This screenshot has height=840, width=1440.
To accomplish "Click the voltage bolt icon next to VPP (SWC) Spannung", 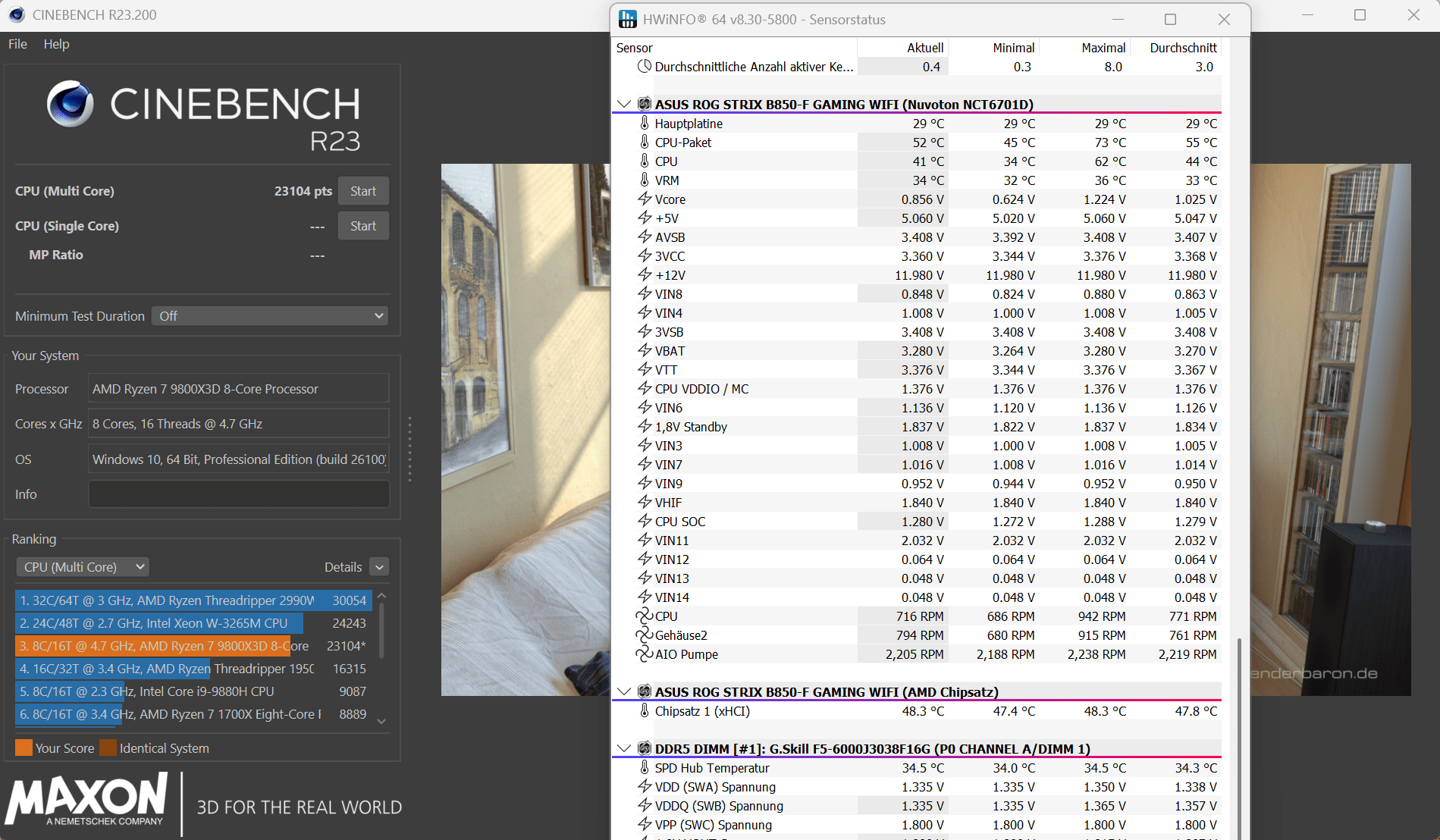I will [x=645, y=824].
